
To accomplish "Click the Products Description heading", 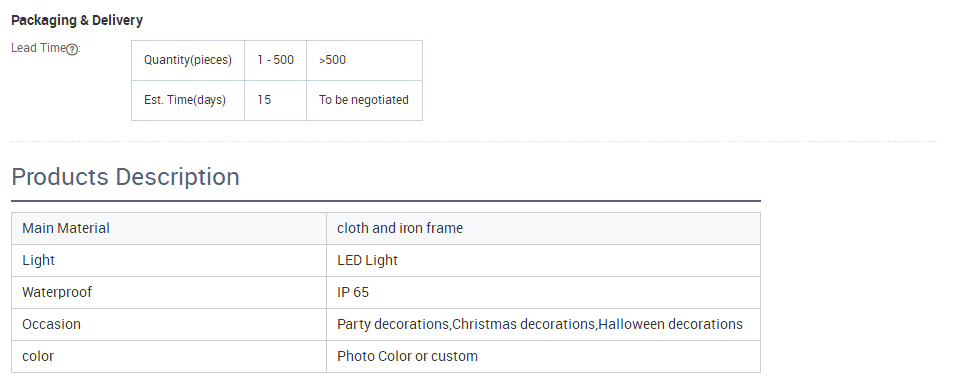I will (125, 177).
